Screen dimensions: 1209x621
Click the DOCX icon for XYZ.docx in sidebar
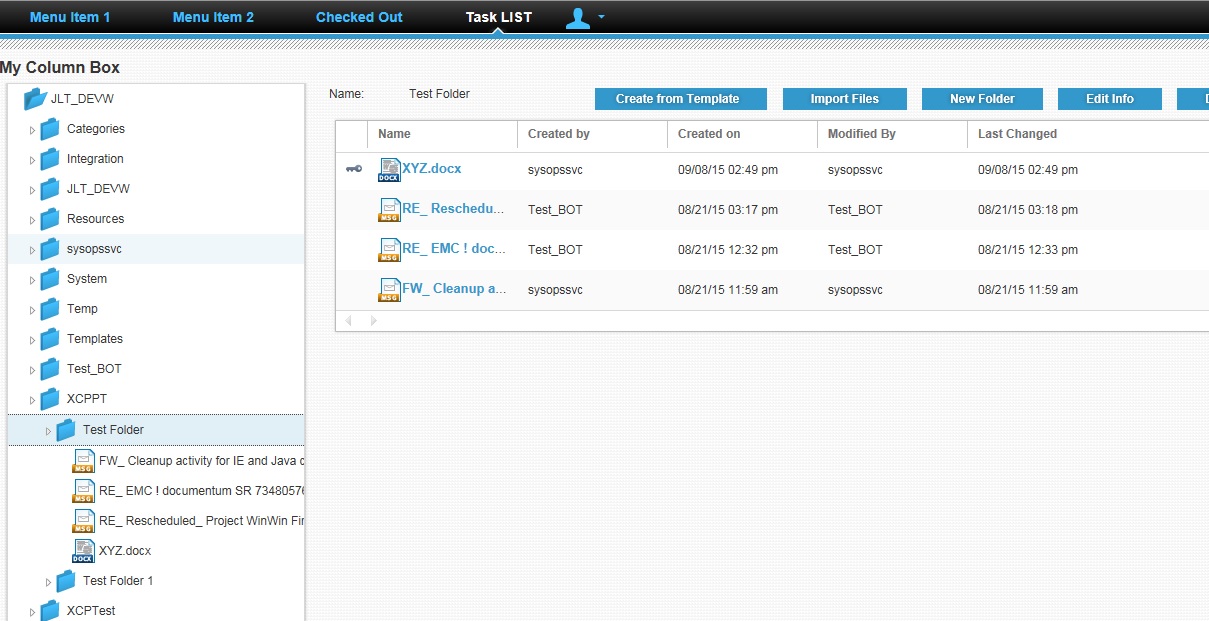[84, 550]
